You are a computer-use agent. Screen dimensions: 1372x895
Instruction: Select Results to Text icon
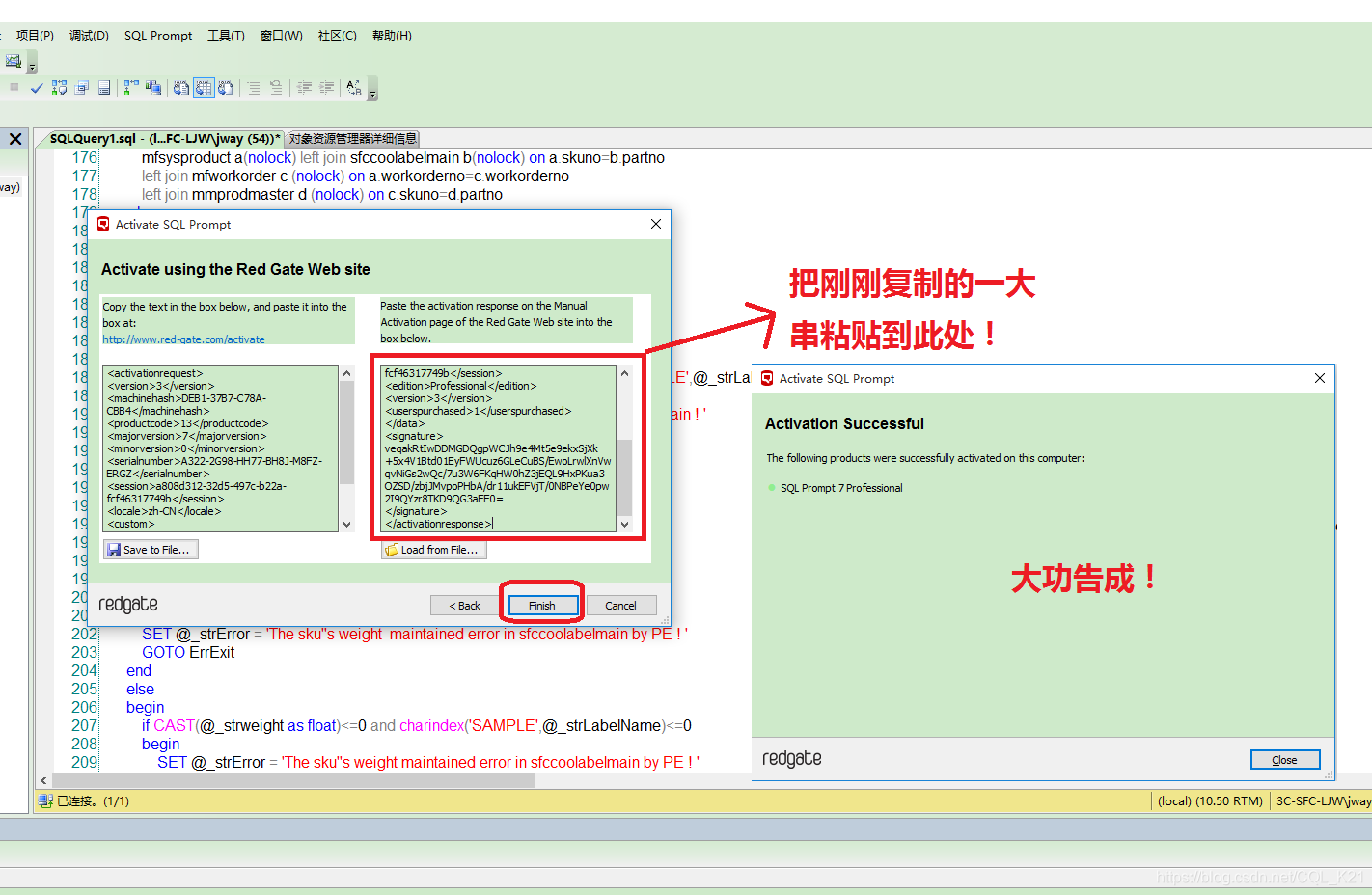181,88
